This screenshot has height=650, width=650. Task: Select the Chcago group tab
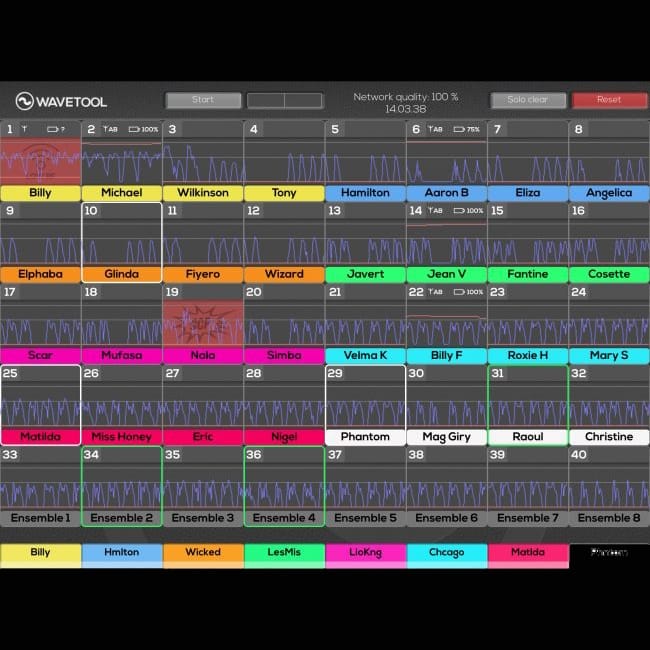[447, 555]
